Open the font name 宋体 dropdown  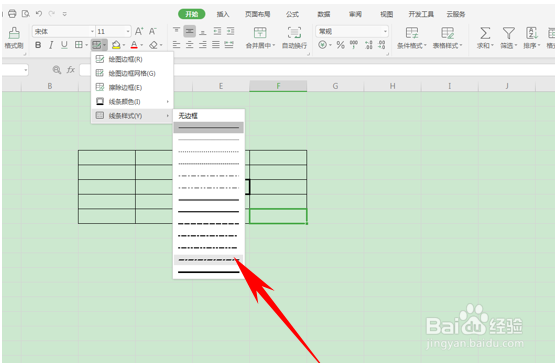tap(92, 31)
